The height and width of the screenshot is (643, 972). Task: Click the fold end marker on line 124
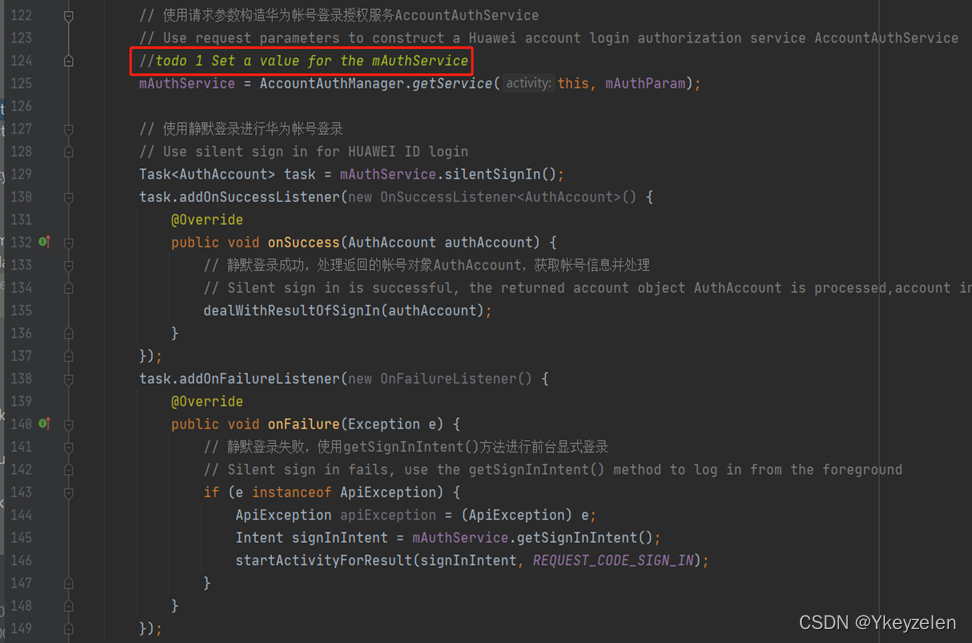69,61
